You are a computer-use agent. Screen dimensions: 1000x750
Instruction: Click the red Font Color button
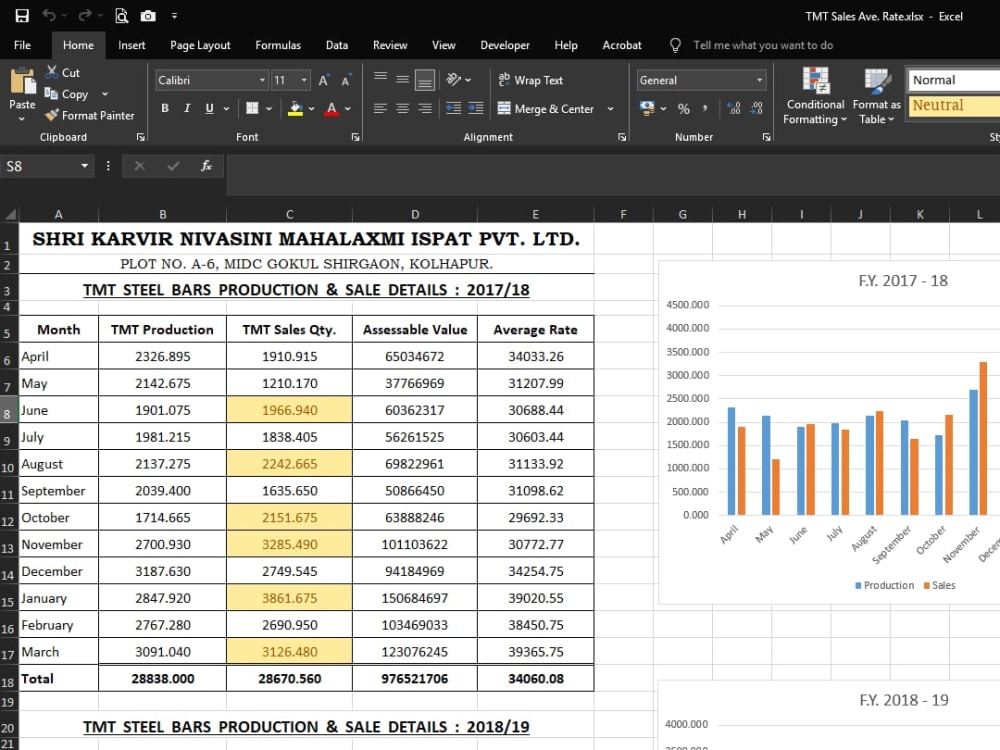click(331, 108)
